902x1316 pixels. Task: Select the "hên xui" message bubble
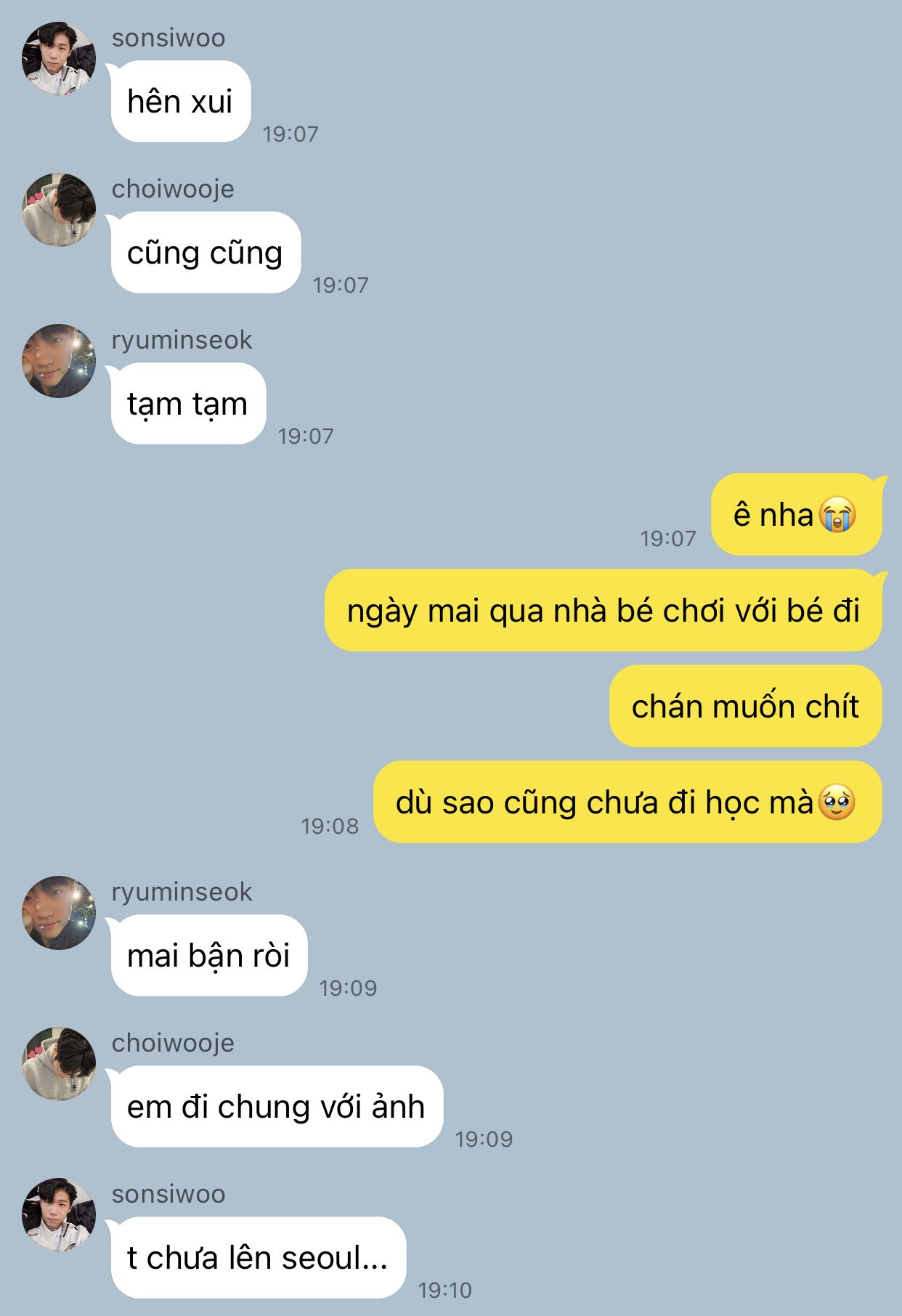click(180, 102)
